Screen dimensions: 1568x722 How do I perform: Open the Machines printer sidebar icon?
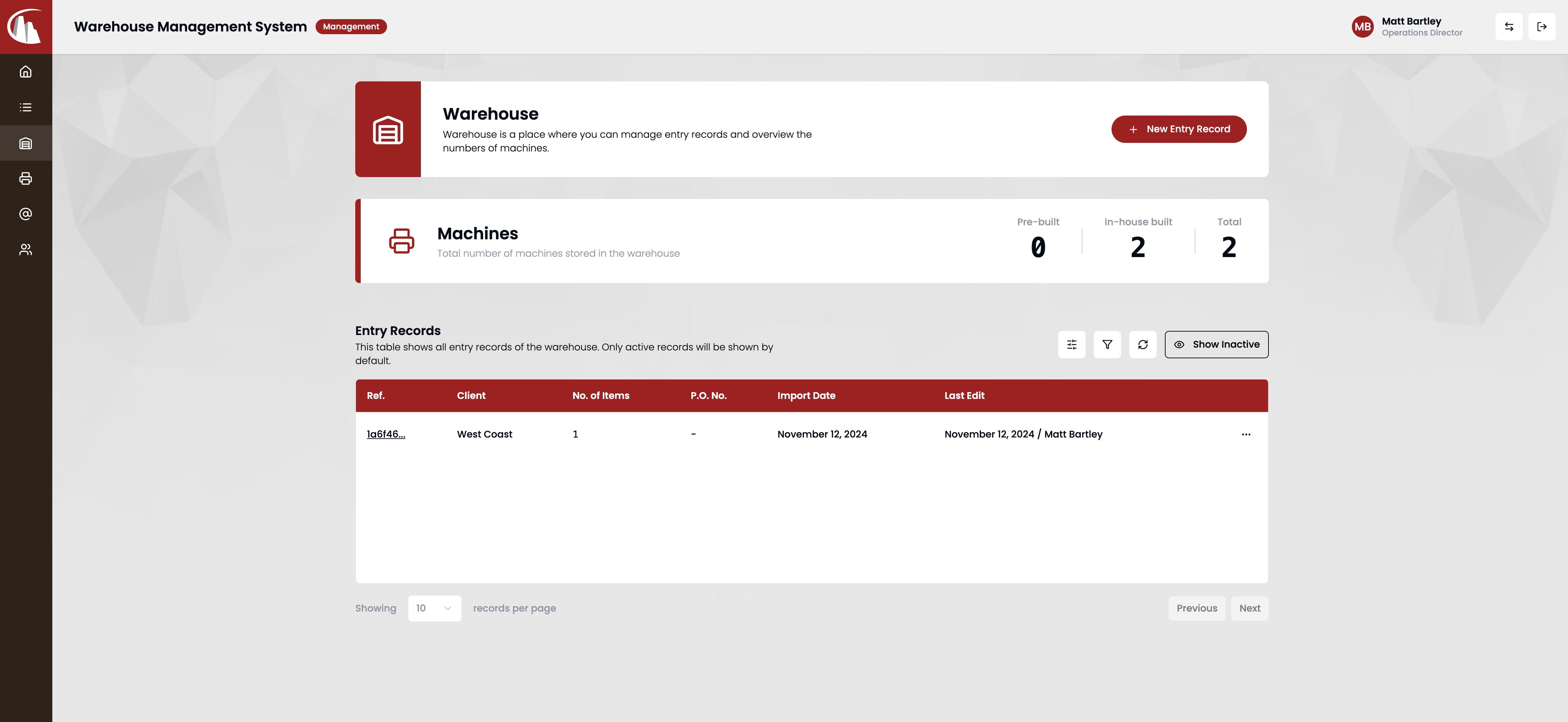pos(26,178)
